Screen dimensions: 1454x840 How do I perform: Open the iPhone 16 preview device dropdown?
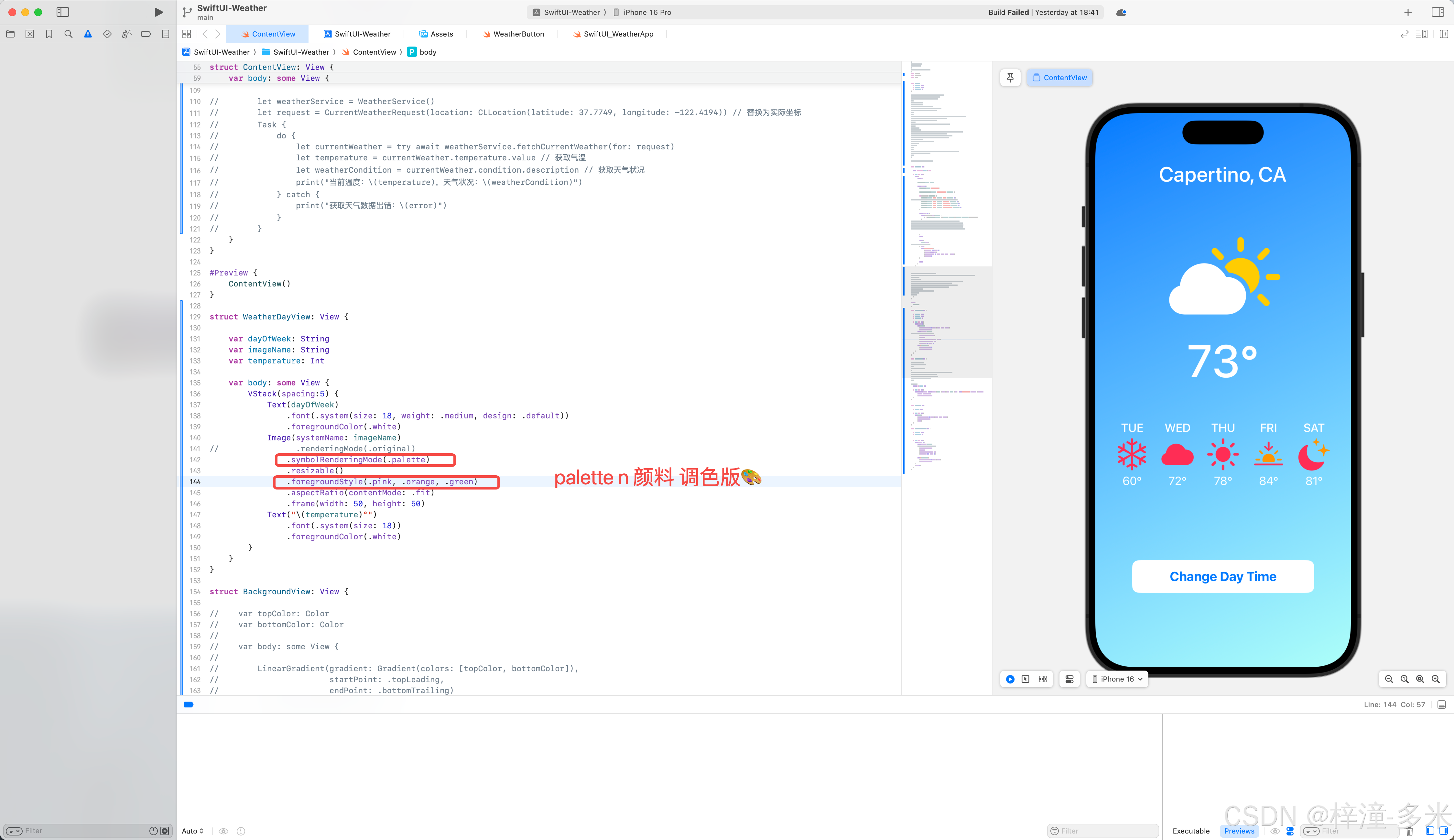1117,679
